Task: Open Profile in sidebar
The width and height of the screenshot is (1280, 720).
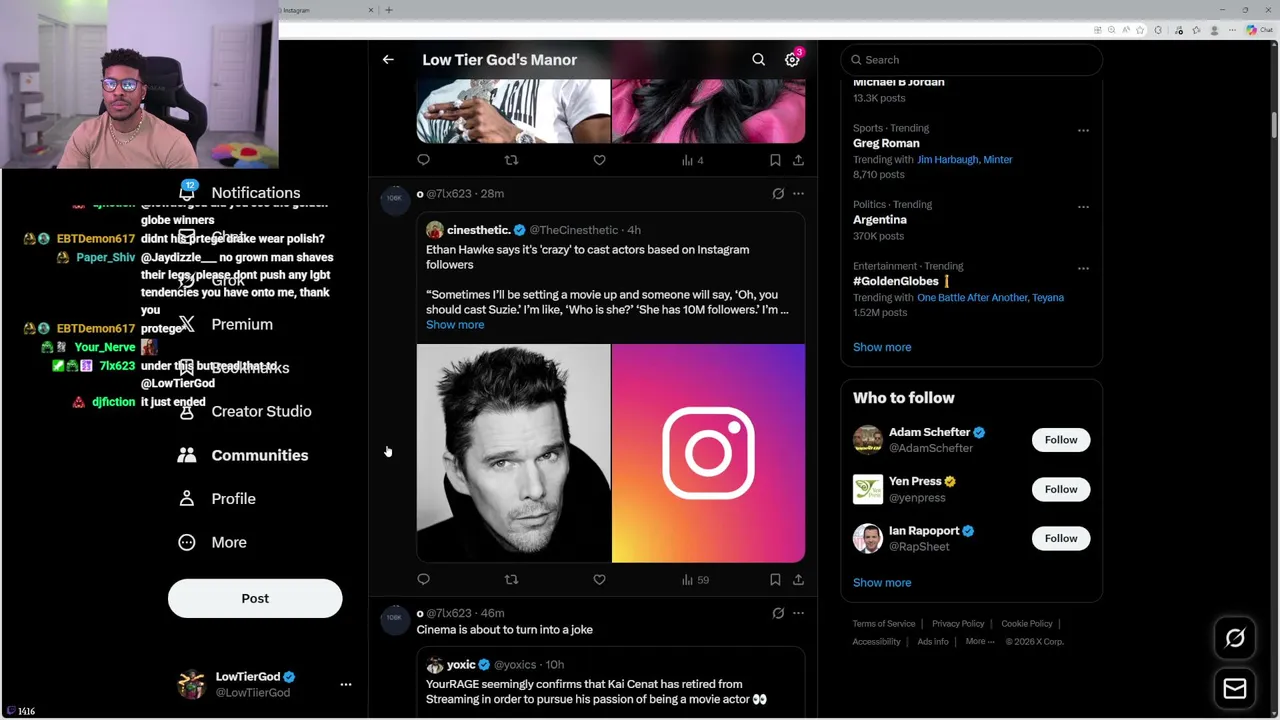Action: 233,498
